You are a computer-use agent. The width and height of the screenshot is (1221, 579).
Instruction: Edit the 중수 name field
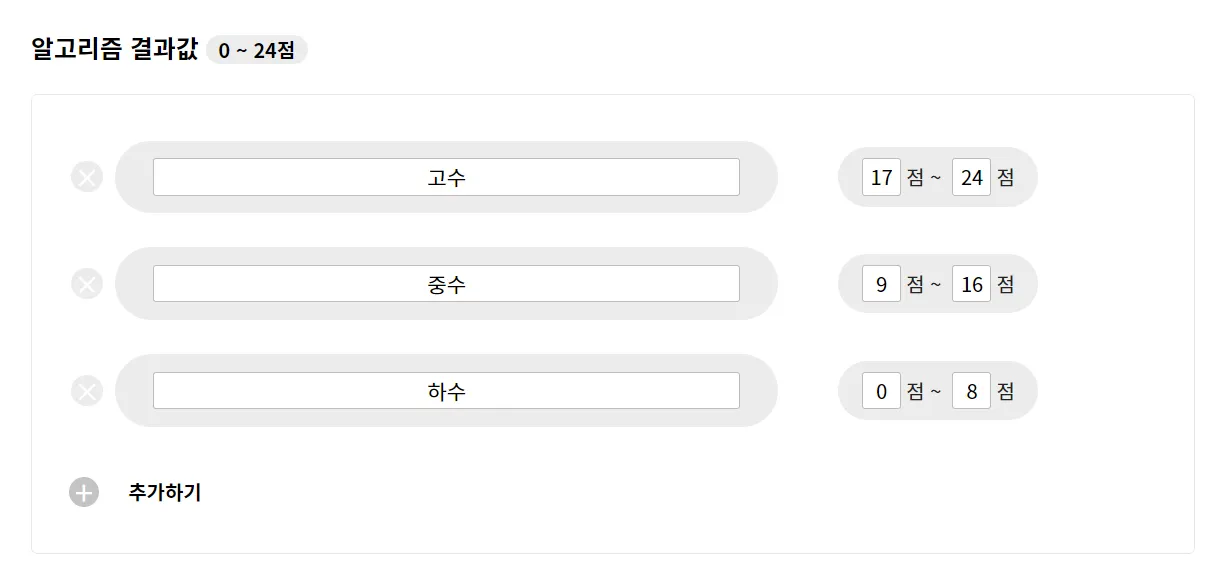tap(446, 284)
